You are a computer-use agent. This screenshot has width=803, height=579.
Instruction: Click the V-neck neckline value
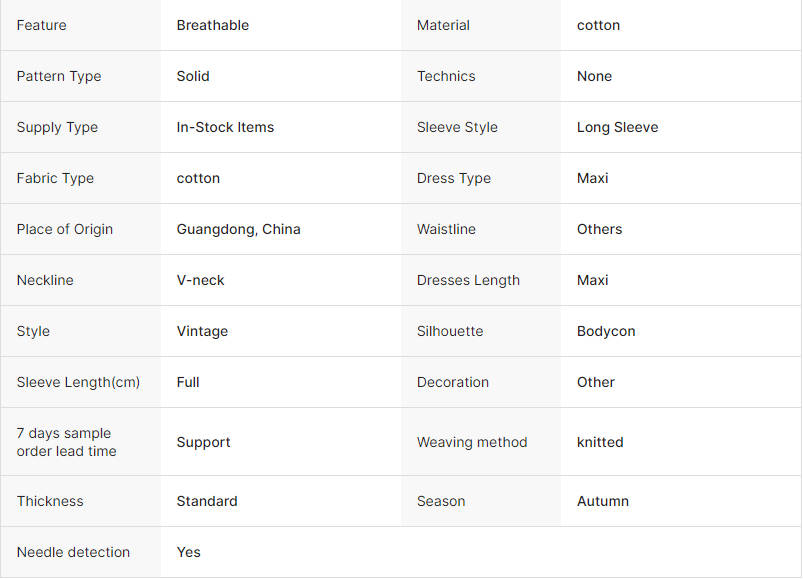pyautogui.click(x=200, y=280)
